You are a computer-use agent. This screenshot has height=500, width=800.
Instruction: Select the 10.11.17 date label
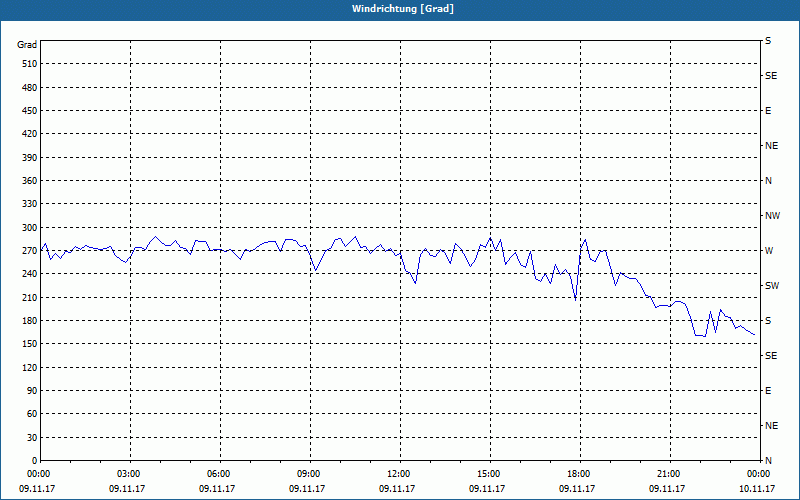(x=757, y=489)
